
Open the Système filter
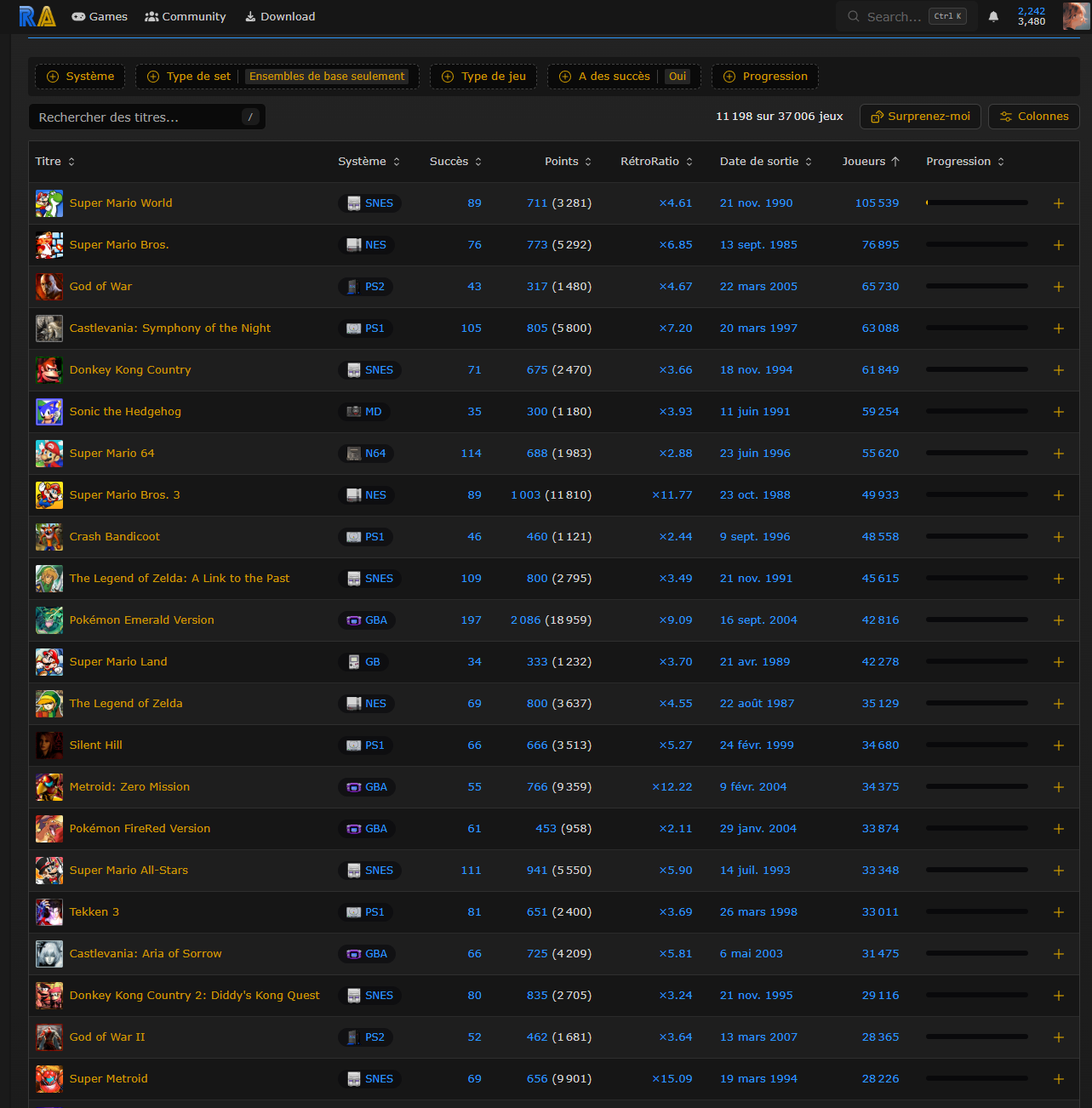[80, 77]
